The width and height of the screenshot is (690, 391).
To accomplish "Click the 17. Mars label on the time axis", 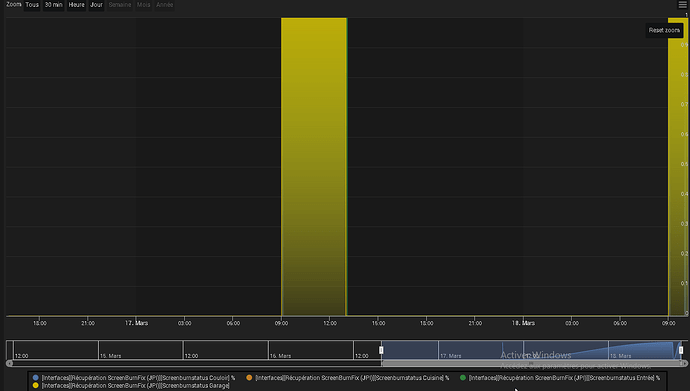I will tap(136, 323).
